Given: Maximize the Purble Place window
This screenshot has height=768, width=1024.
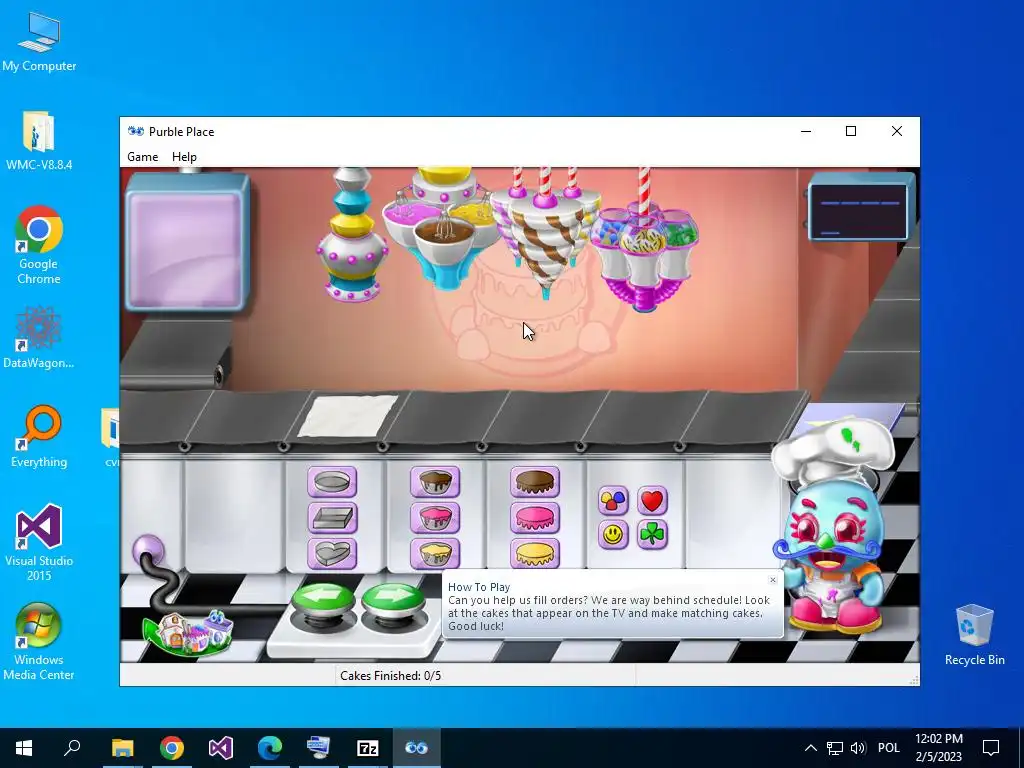Looking at the screenshot, I should (851, 131).
